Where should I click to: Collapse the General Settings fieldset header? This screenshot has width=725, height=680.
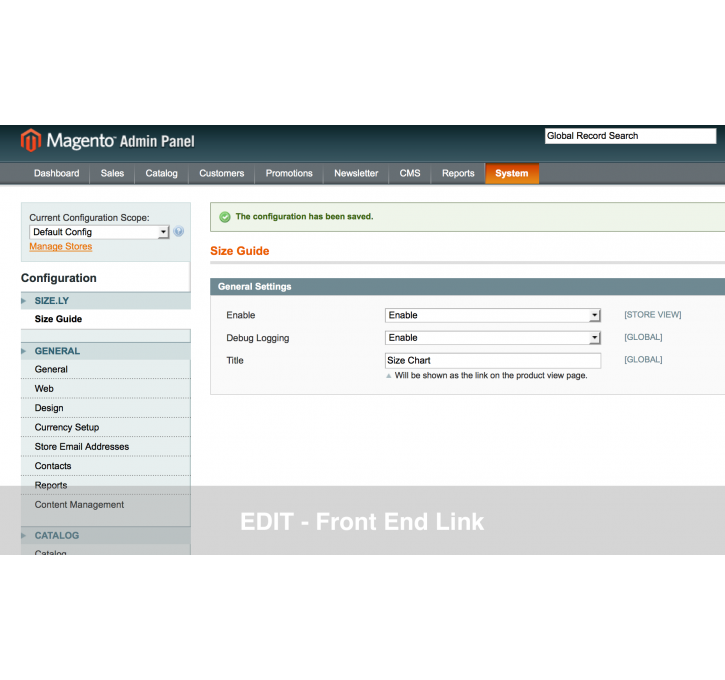click(467, 287)
